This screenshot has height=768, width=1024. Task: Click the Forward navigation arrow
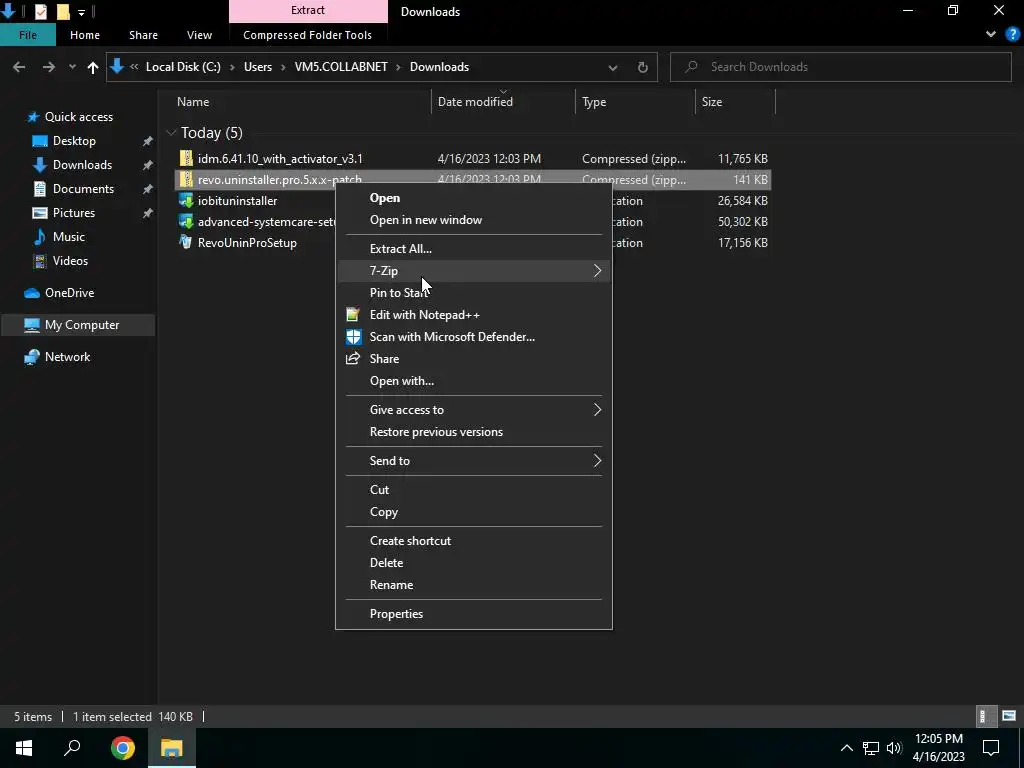[48, 67]
